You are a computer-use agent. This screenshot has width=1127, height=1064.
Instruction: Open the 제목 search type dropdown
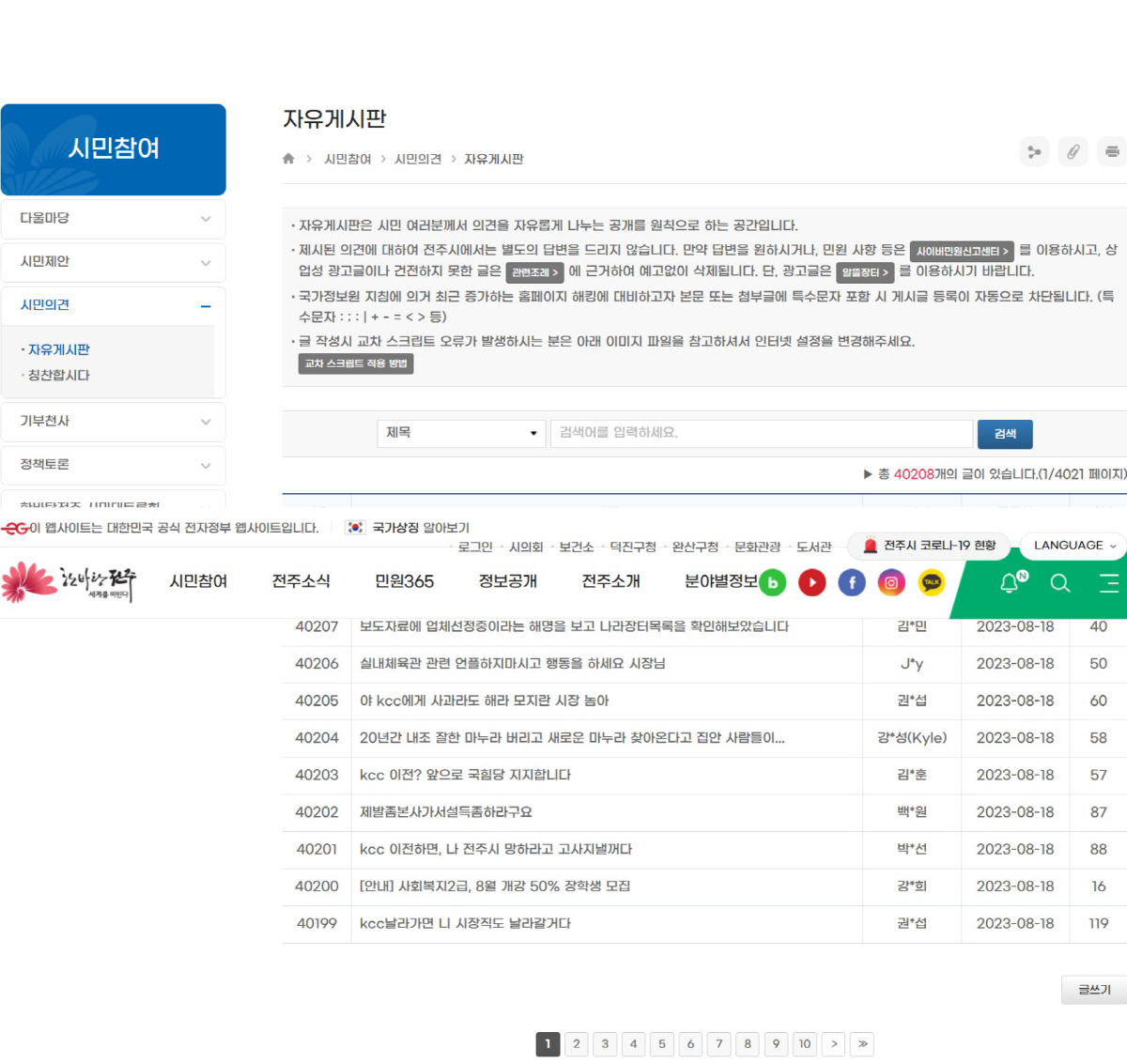point(461,433)
